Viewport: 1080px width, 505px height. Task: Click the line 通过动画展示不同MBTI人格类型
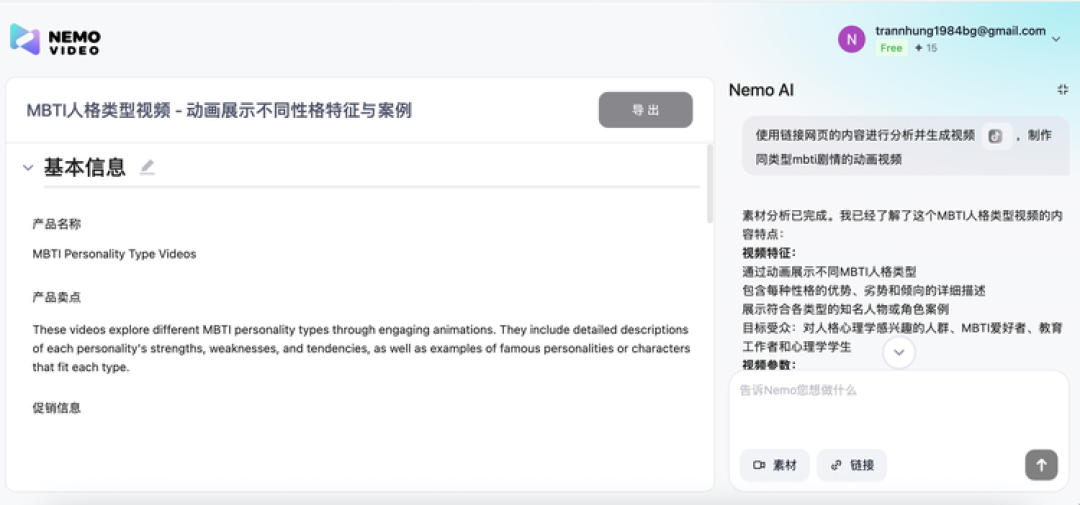(x=829, y=271)
